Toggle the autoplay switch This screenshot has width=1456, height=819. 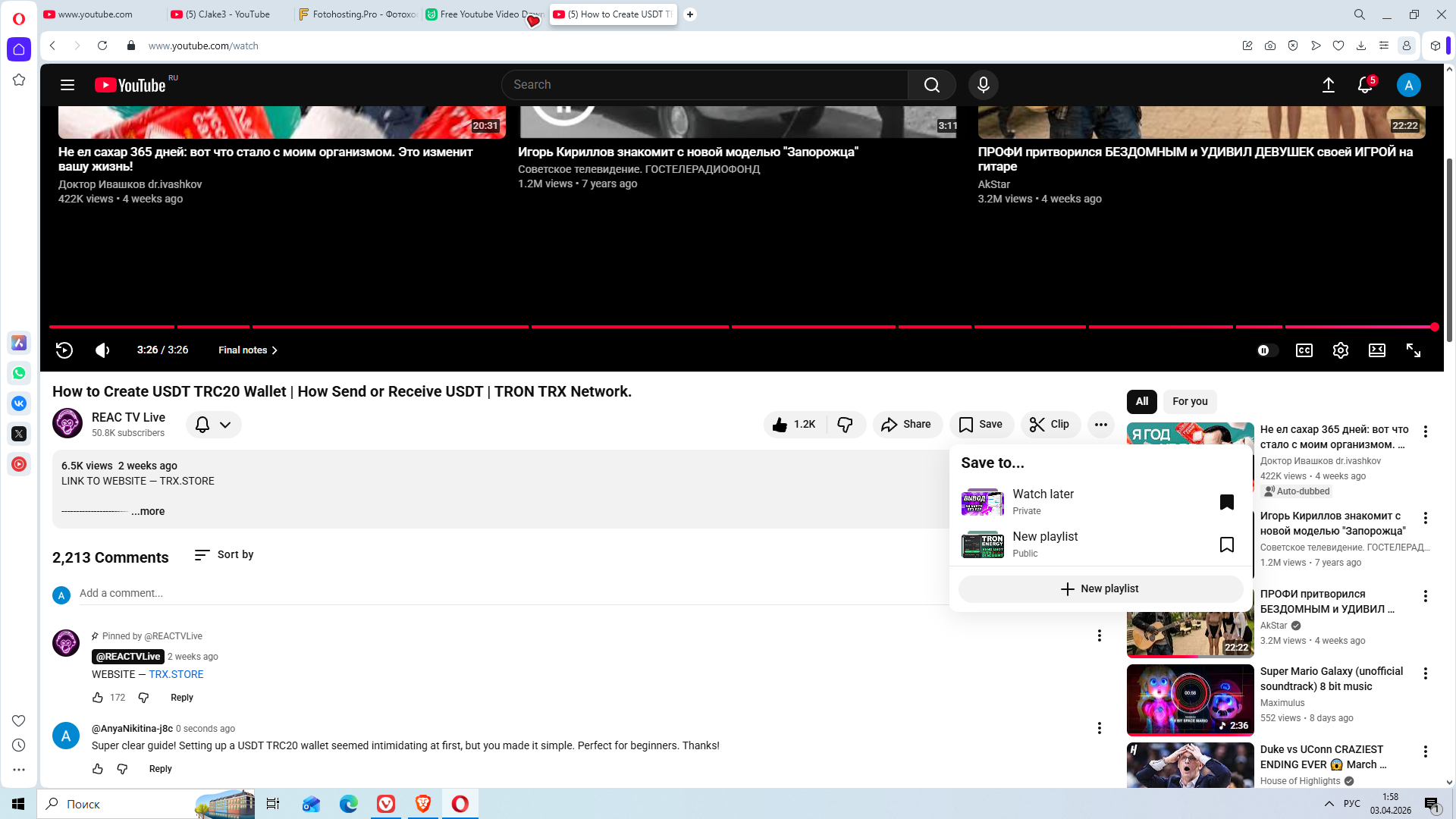click(1266, 350)
